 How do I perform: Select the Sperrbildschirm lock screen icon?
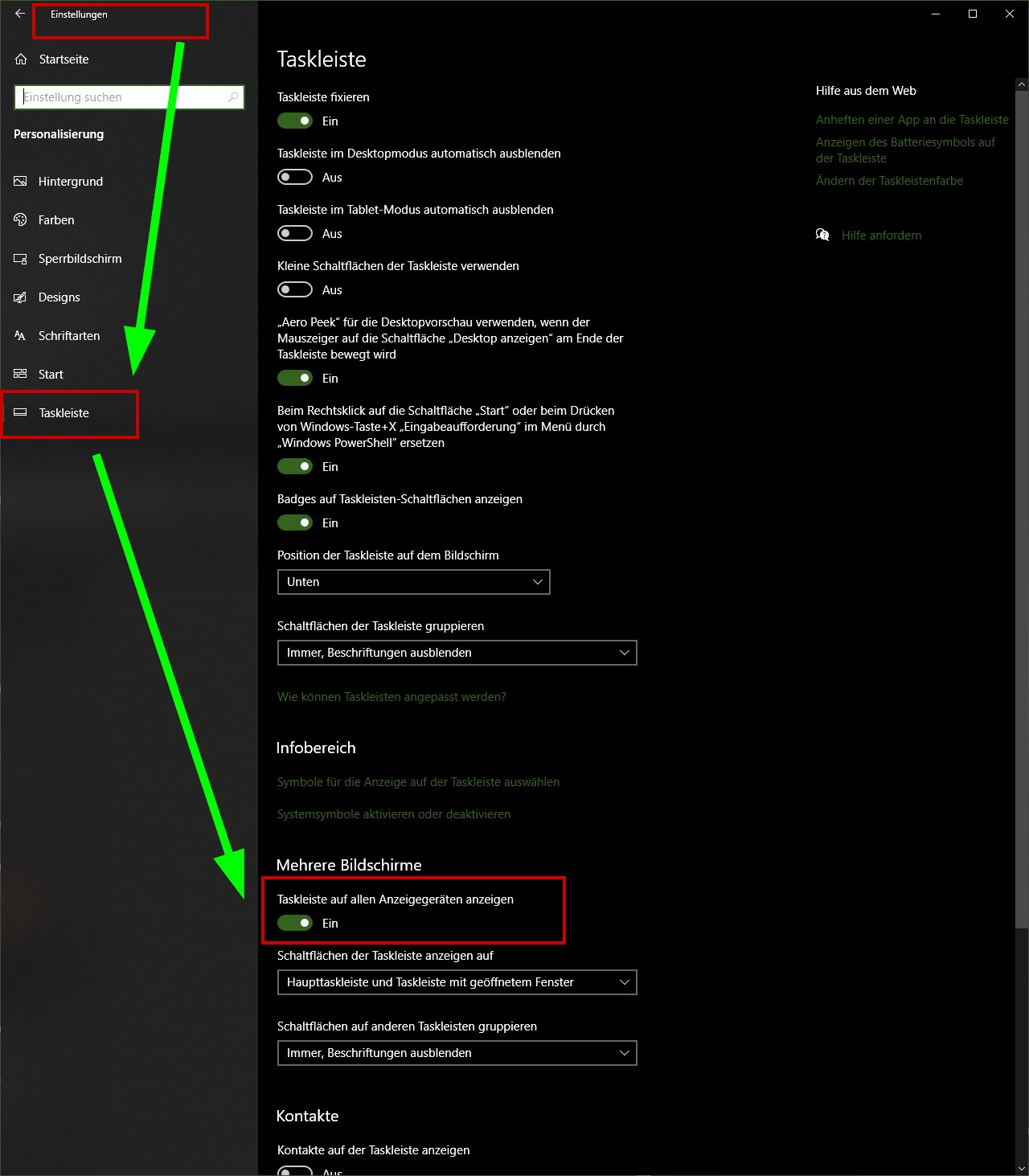20,258
